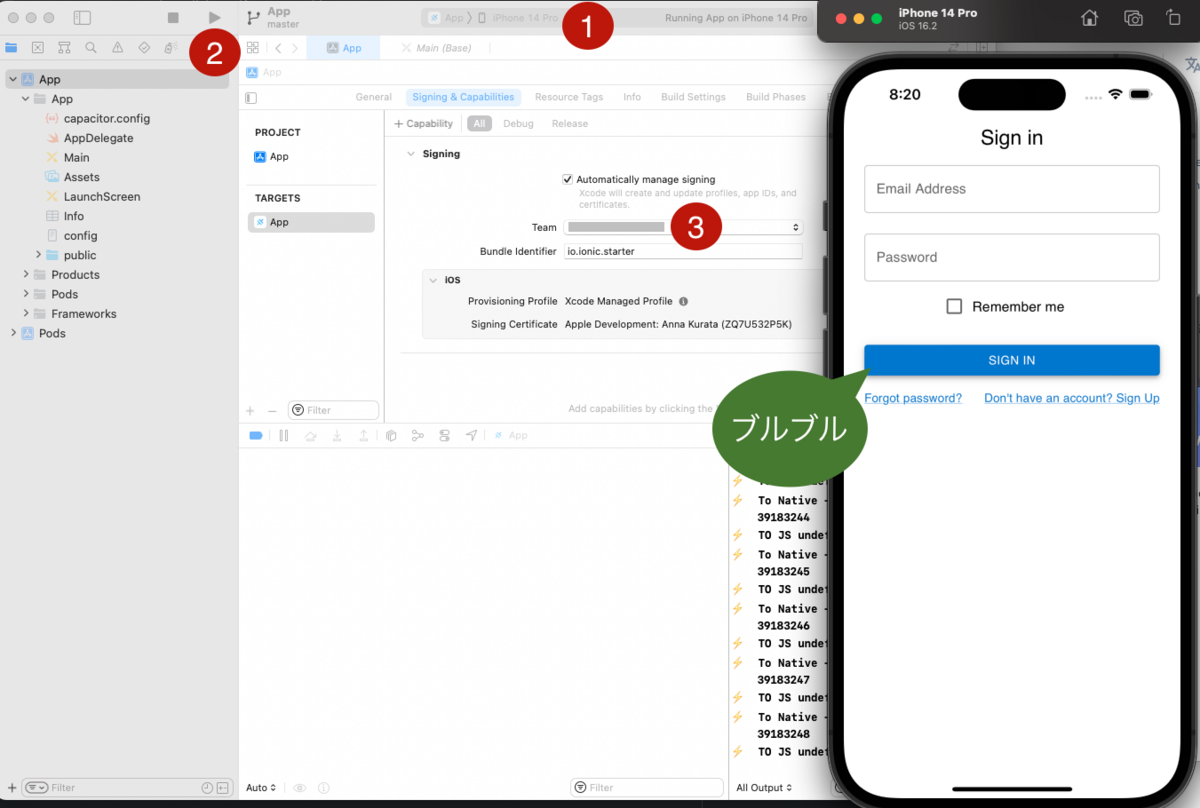Click the blue SIGN IN button

pos(1012,360)
